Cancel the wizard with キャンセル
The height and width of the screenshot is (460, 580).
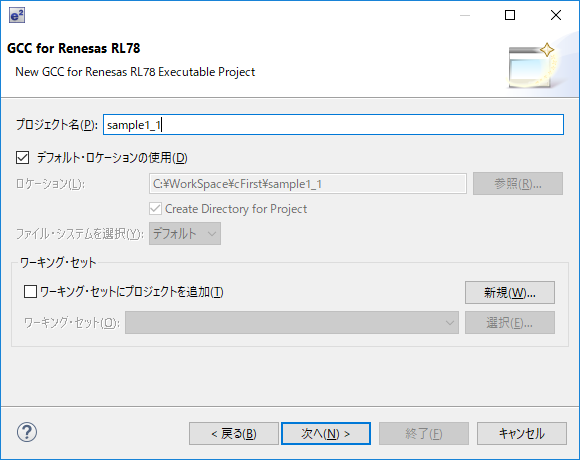coord(522,433)
